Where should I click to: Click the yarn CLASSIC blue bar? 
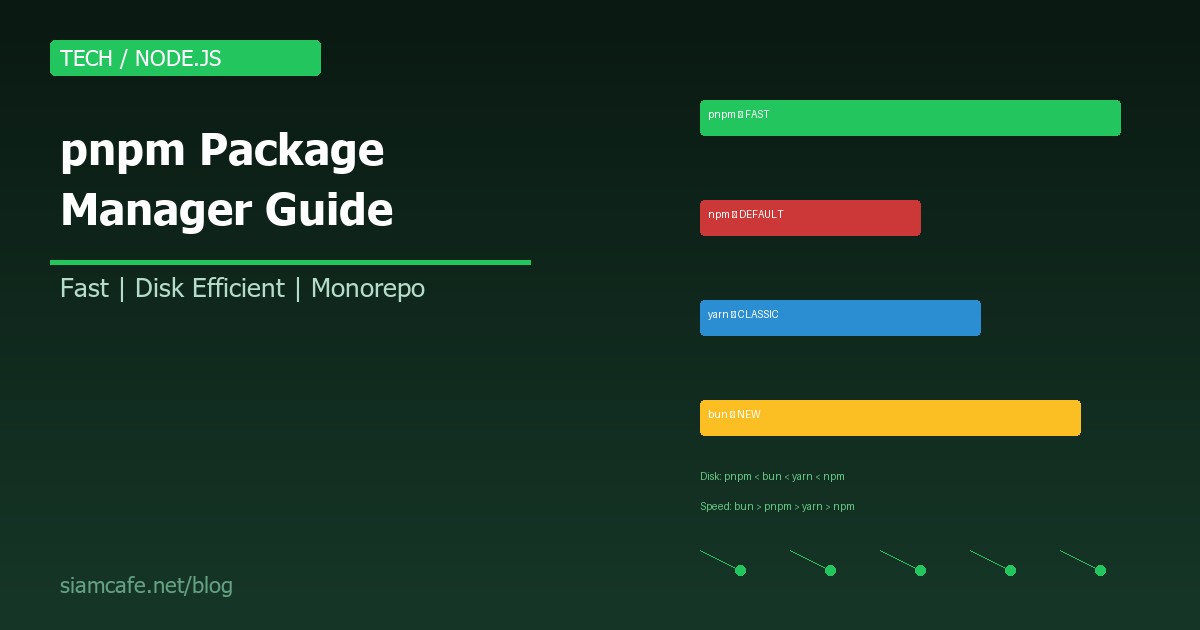[840, 318]
